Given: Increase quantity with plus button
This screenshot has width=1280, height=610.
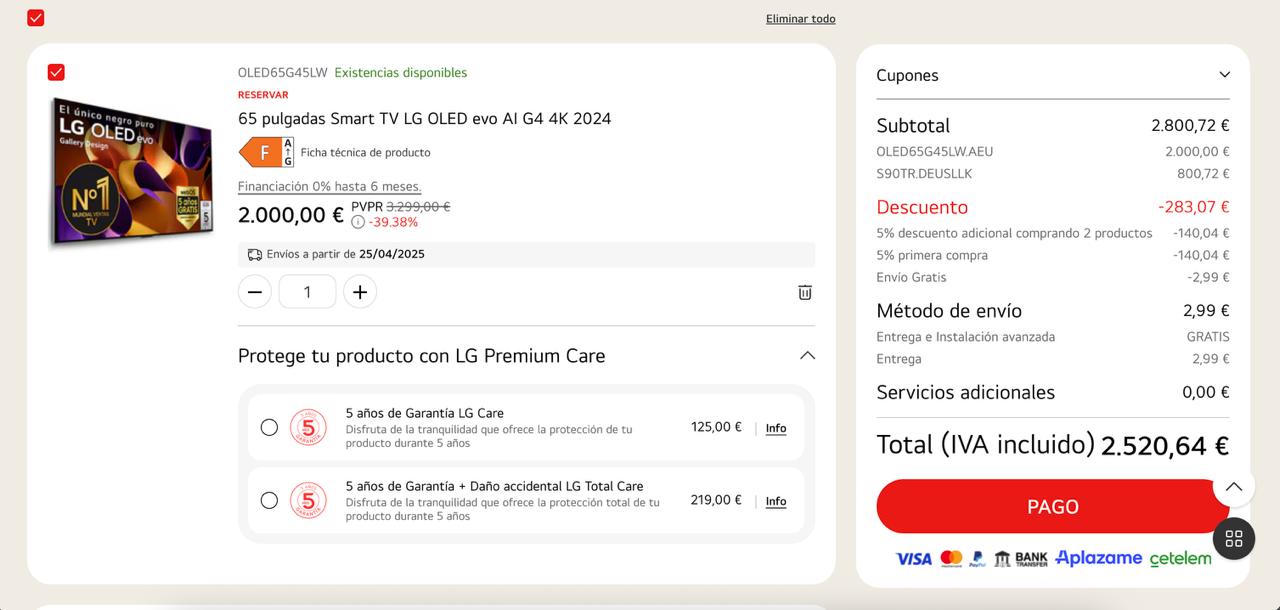Looking at the screenshot, I should point(360,292).
